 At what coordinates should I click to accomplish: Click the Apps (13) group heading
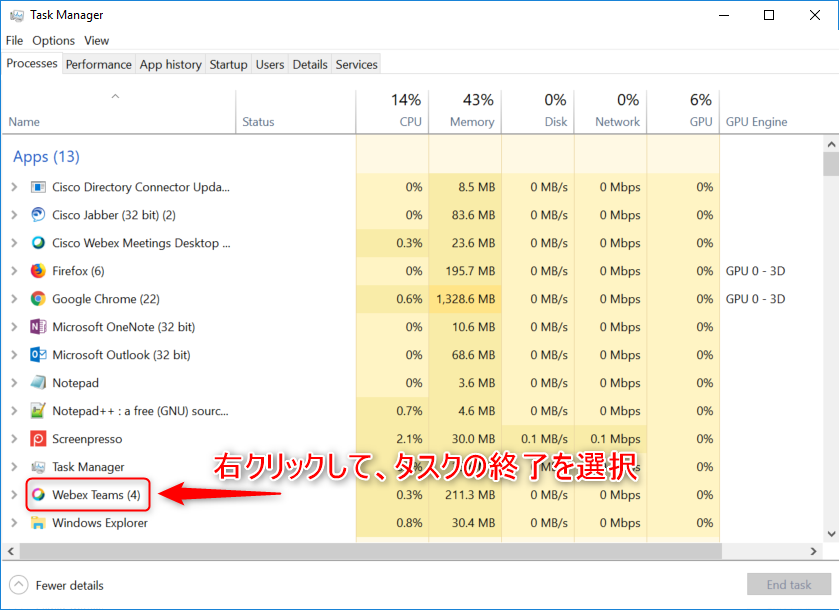click(x=46, y=157)
